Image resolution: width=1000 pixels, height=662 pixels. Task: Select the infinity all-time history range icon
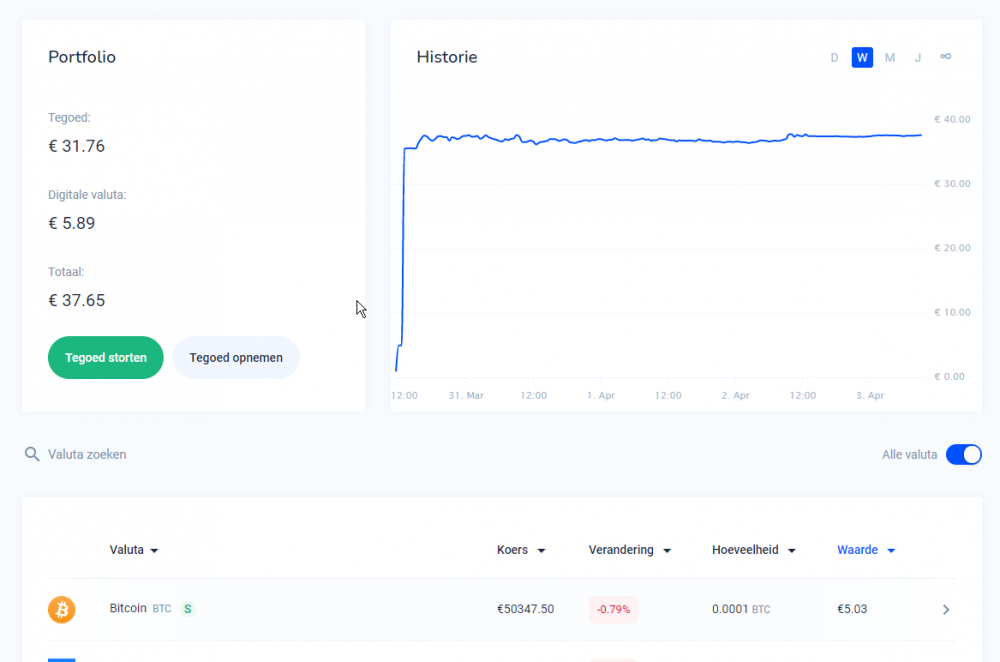click(945, 57)
